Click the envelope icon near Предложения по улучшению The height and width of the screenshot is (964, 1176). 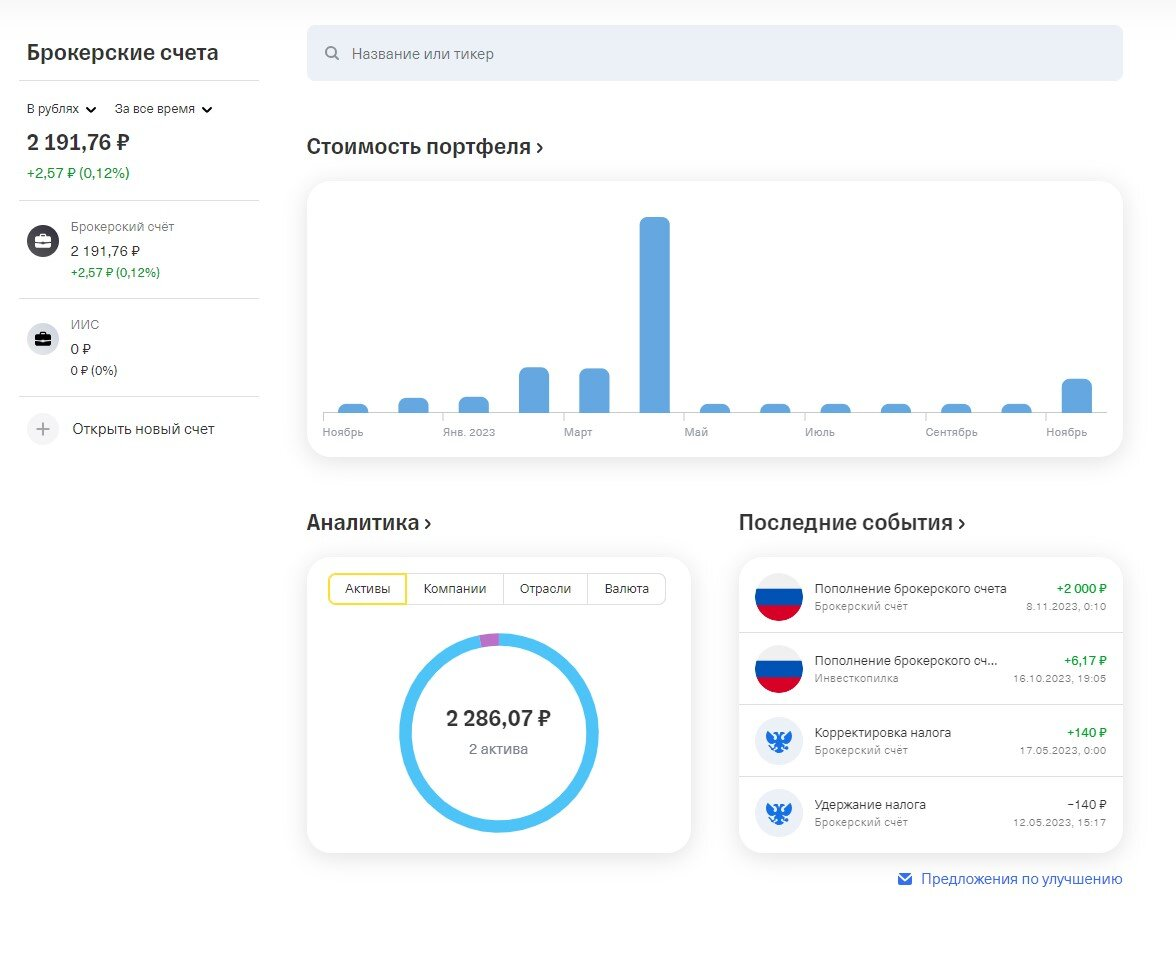(x=903, y=879)
